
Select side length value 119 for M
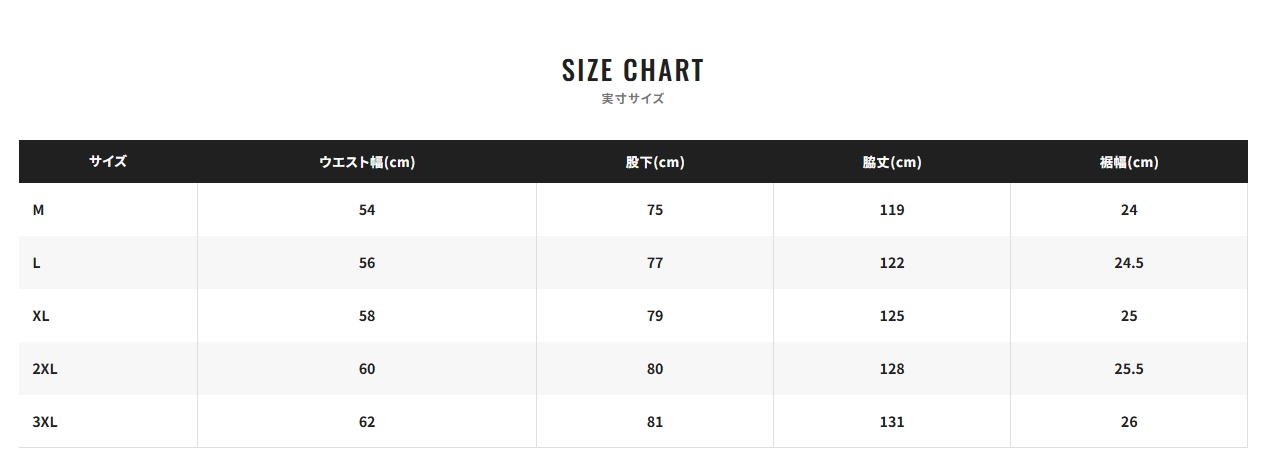coord(892,210)
